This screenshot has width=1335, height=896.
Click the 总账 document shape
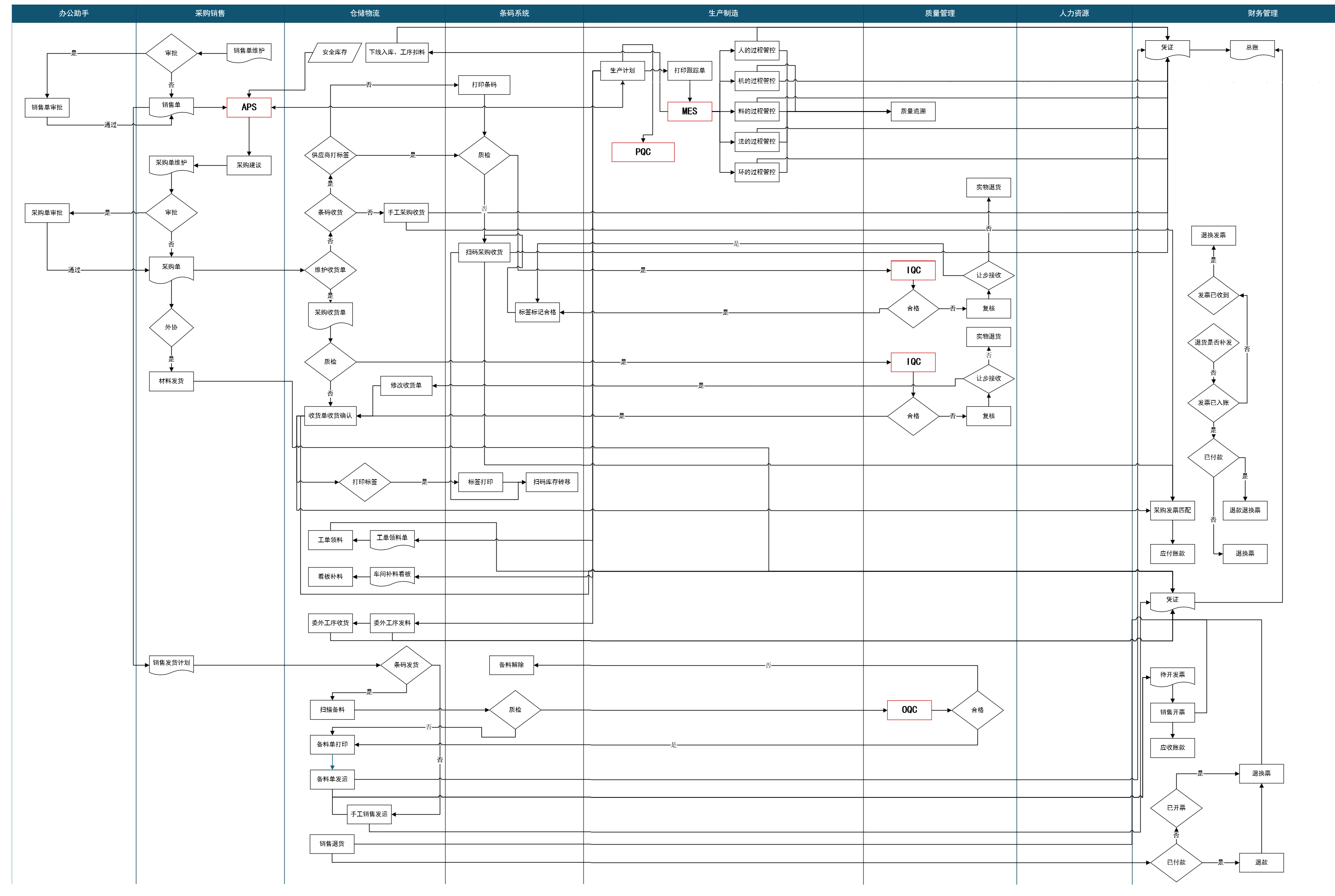[x=1252, y=49]
